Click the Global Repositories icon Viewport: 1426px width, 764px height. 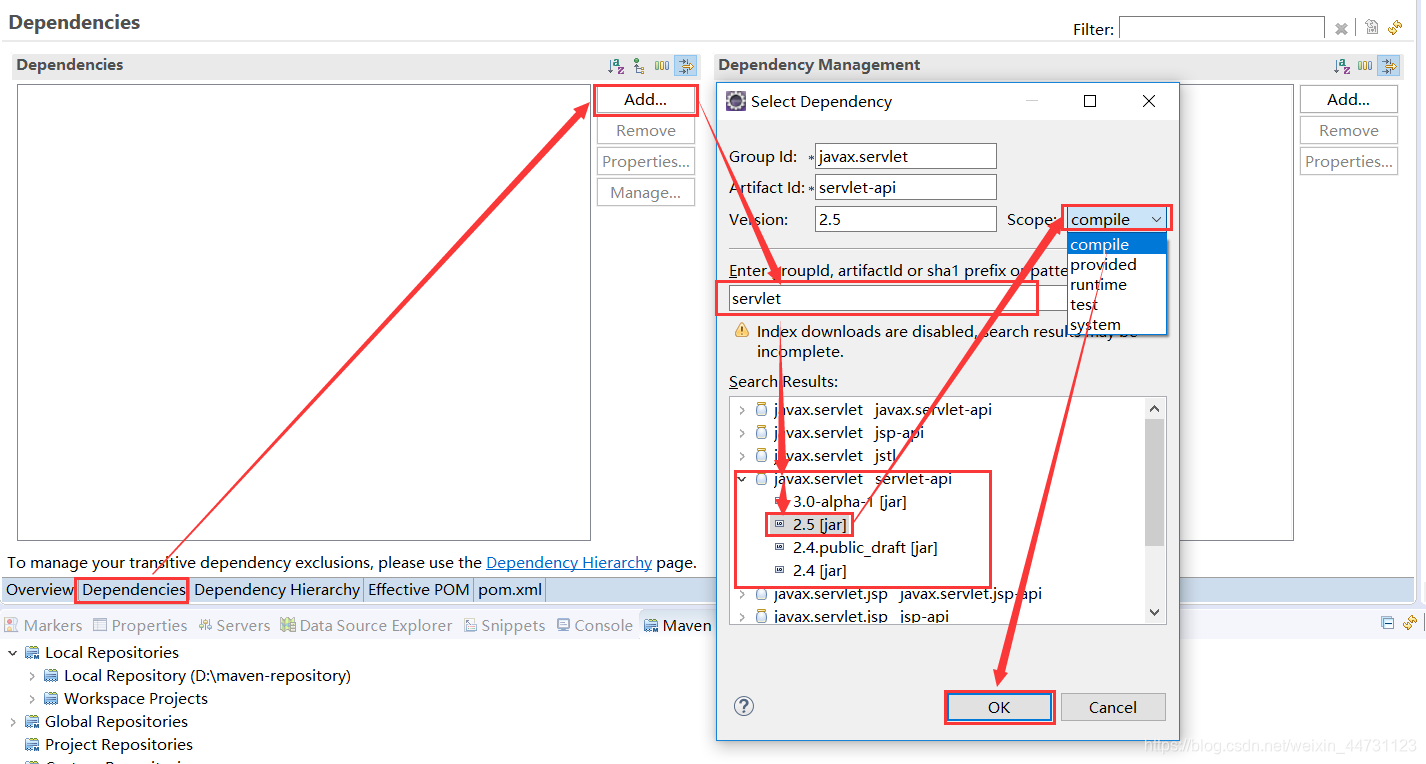[32, 721]
